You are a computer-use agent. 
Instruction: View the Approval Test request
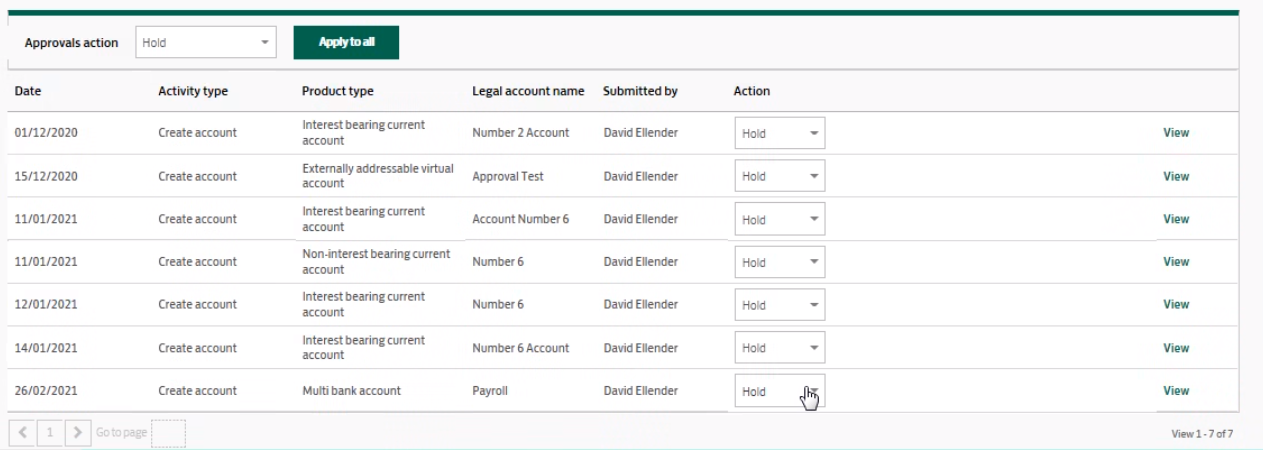pyautogui.click(x=1176, y=176)
